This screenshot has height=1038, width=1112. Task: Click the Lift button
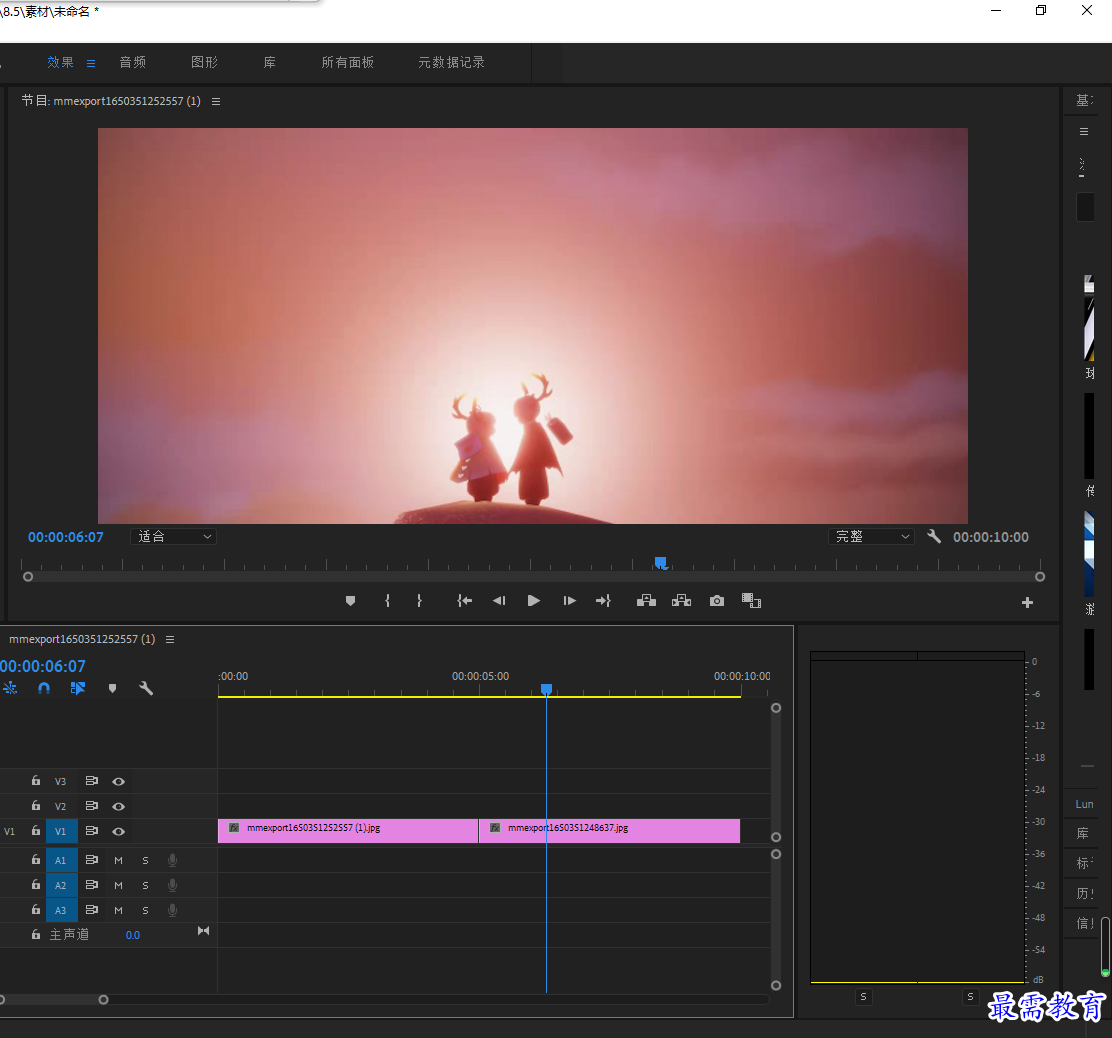click(x=646, y=601)
